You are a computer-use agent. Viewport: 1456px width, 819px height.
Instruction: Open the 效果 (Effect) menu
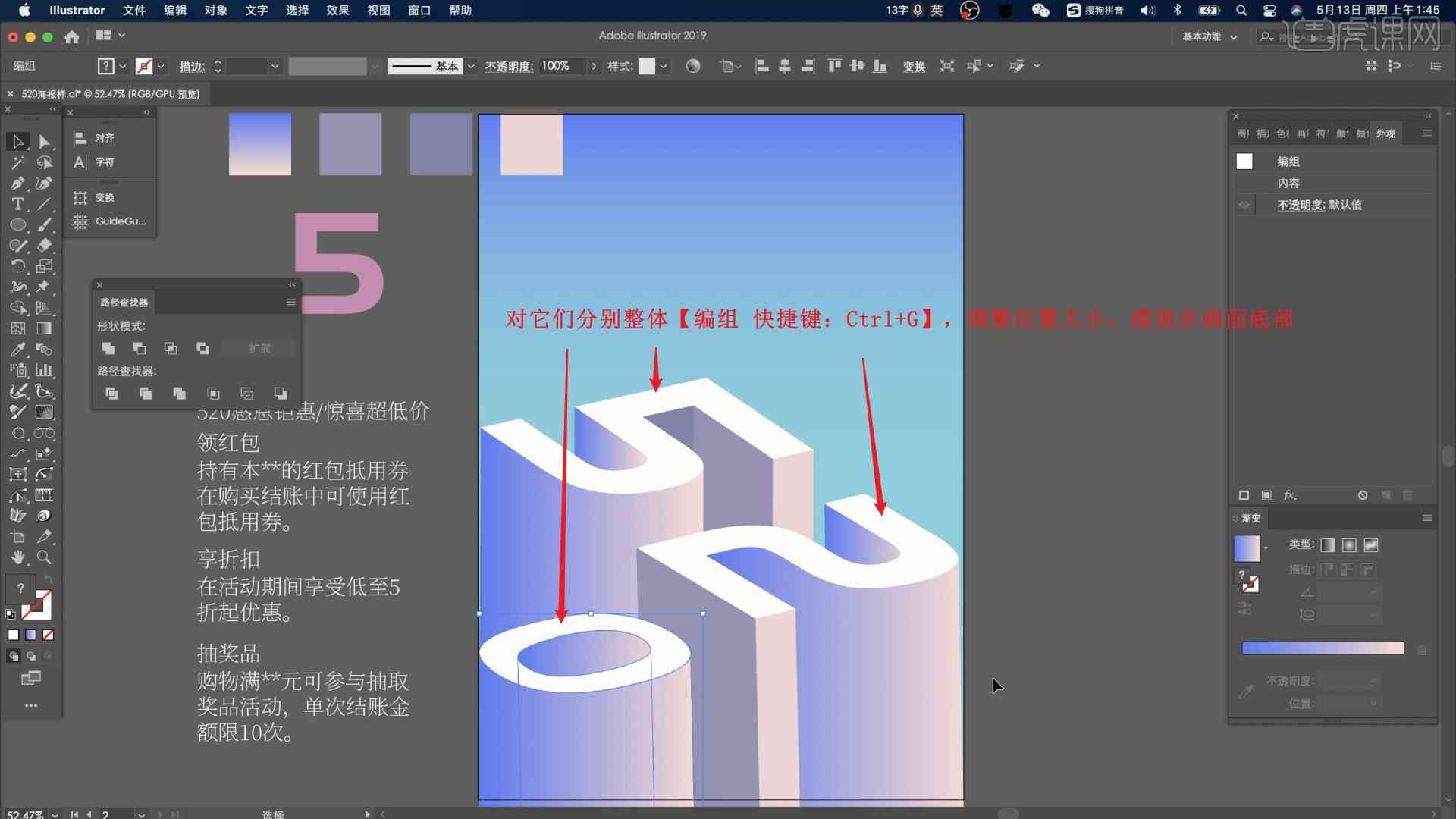[339, 10]
